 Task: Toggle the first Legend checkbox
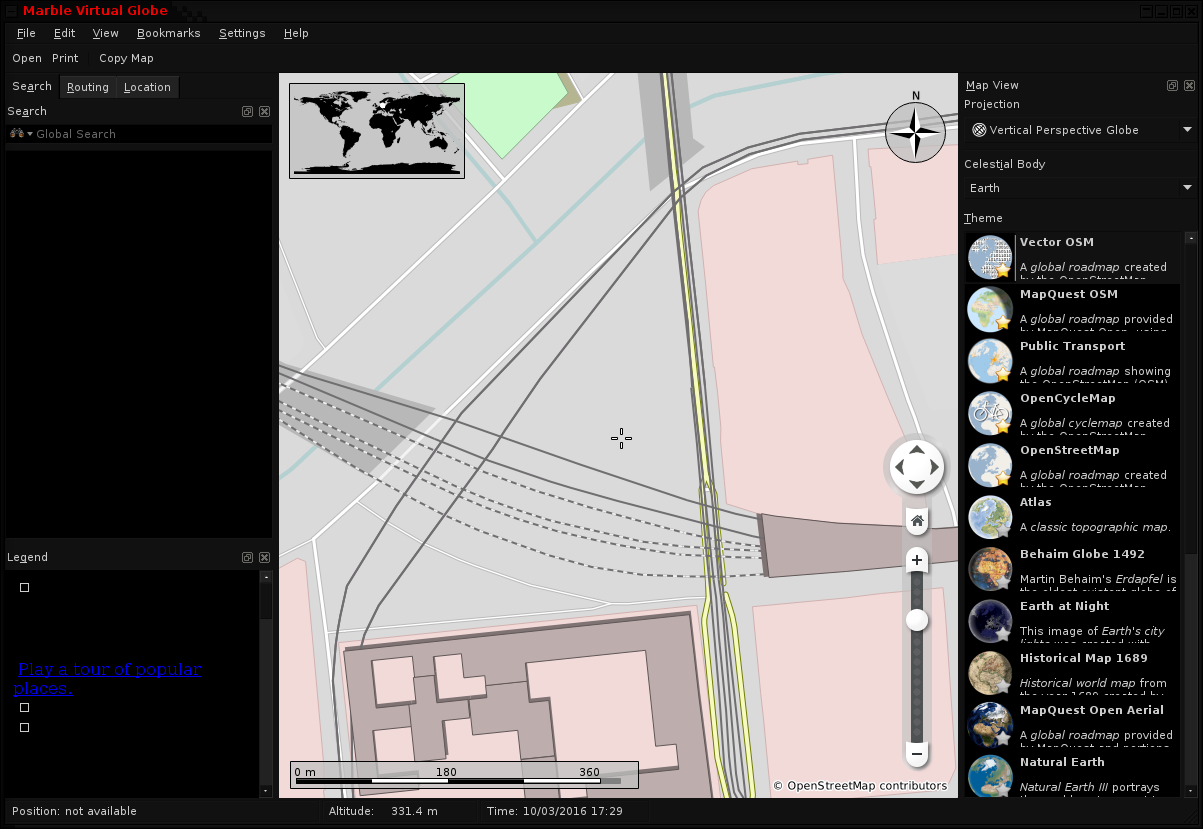[x=25, y=588]
